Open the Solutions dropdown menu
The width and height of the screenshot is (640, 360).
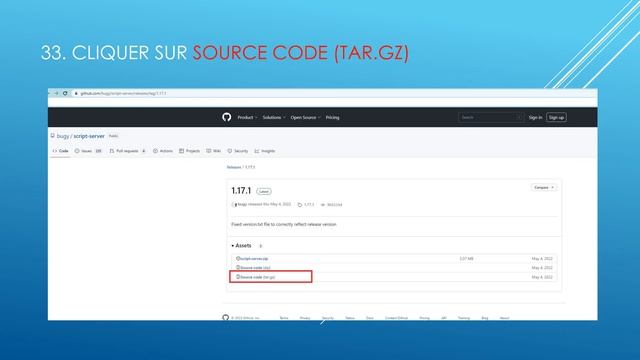(x=274, y=118)
